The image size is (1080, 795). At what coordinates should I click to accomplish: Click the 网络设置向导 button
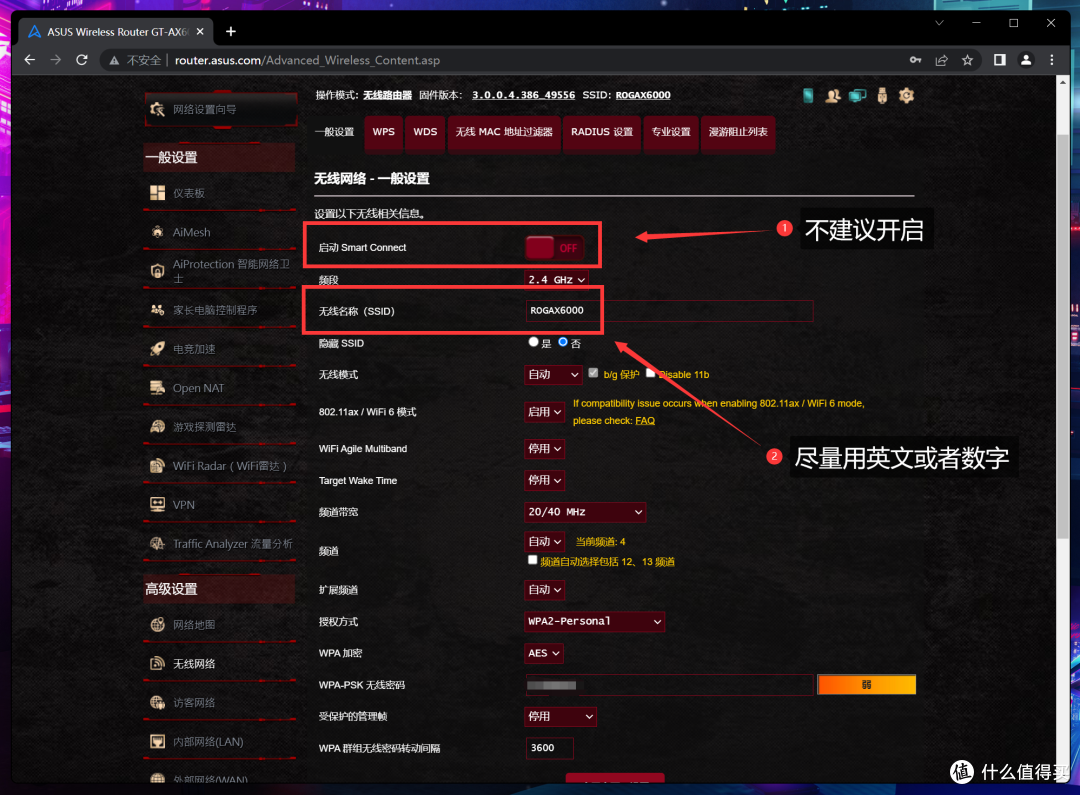(x=218, y=109)
